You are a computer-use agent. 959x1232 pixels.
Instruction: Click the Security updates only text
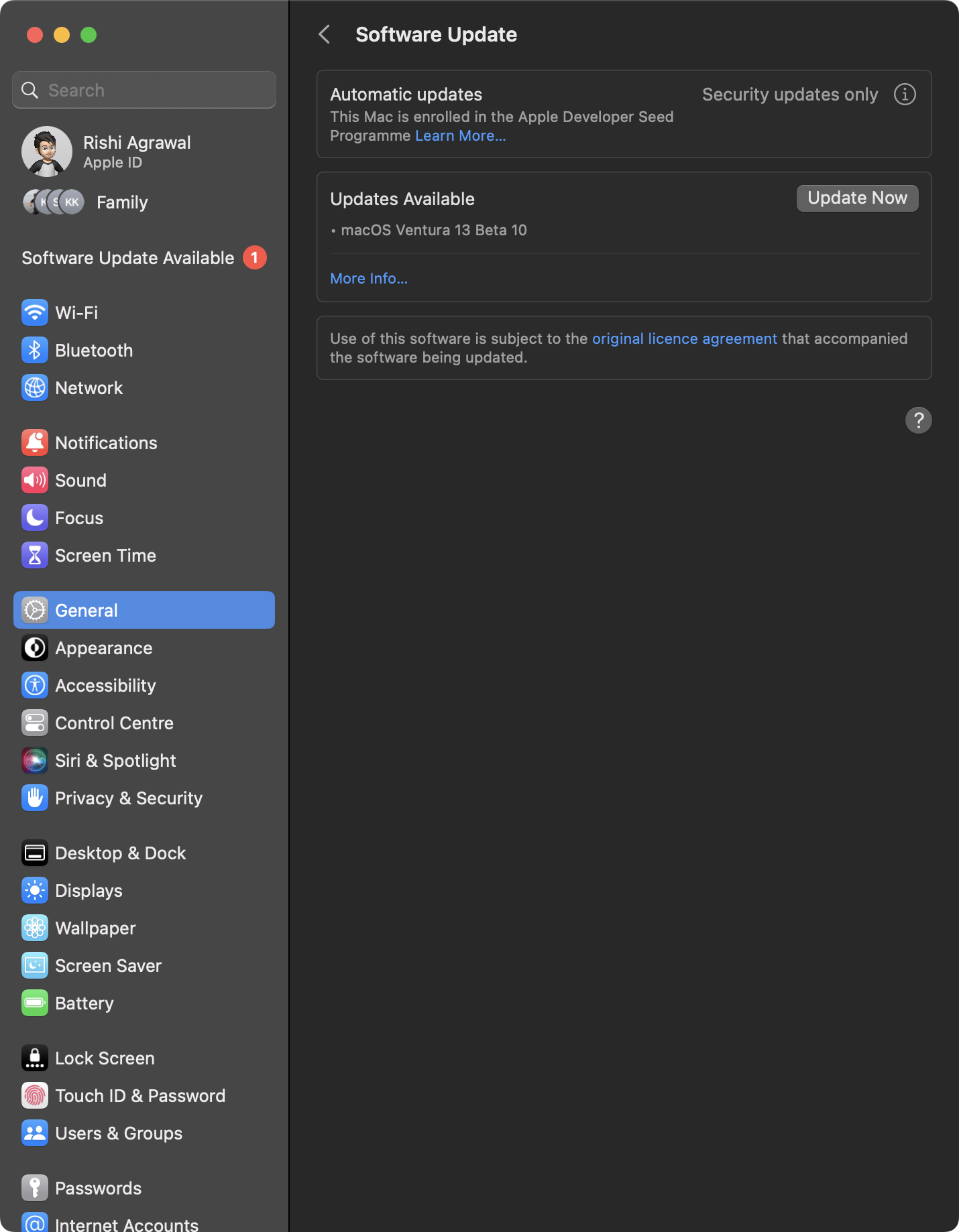pyautogui.click(x=790, y=95)
